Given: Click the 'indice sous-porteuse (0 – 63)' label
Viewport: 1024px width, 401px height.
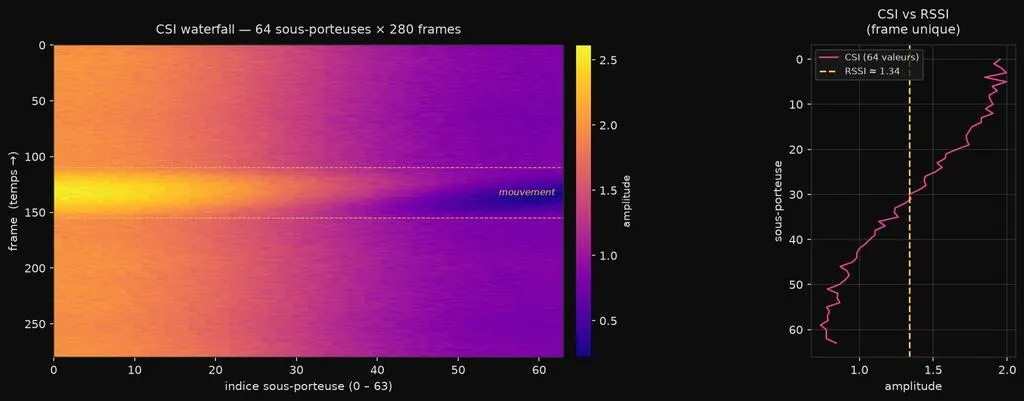Looking at the screenshot, I should [308, 386].
